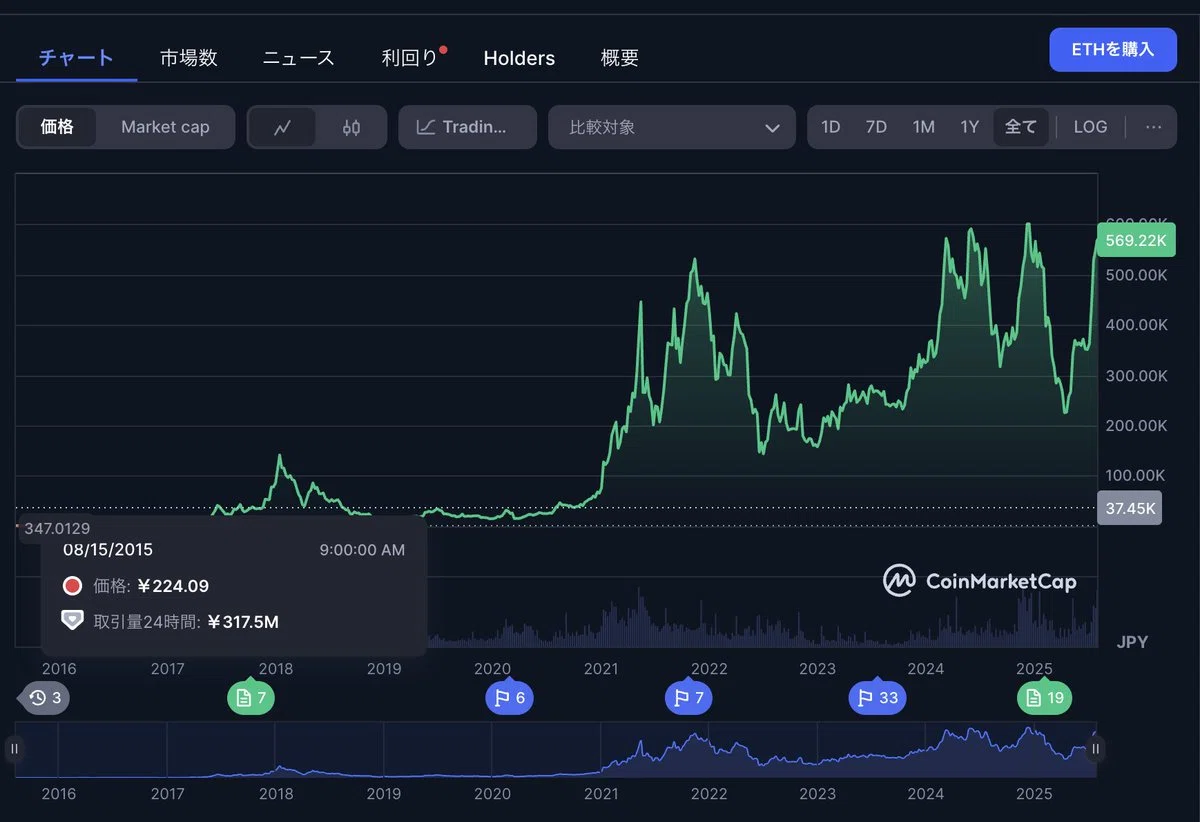Select the 1Y time range

969,127
